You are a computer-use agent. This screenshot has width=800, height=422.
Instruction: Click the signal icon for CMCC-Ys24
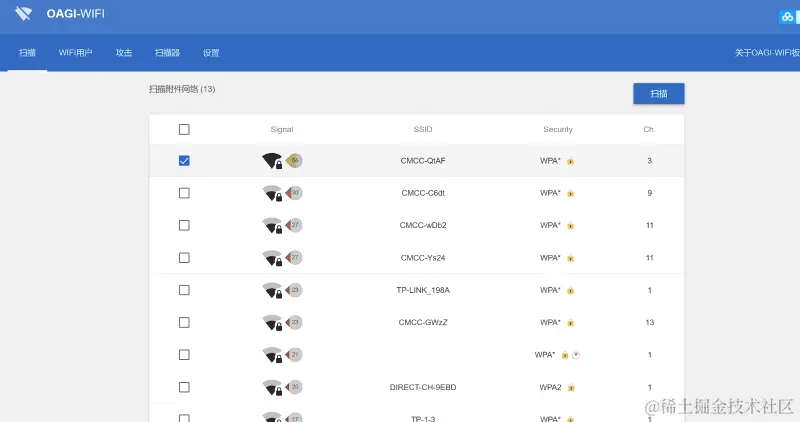click(x=272, y=258)
